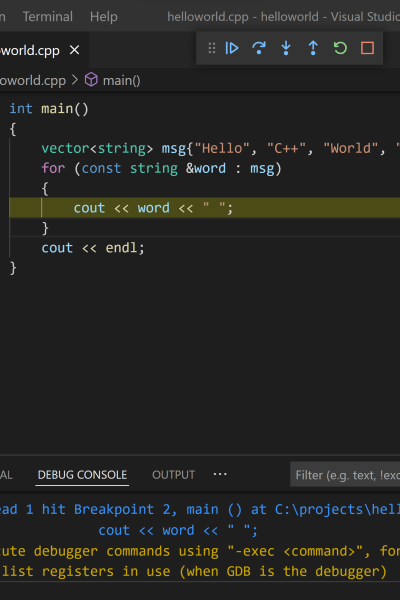Click the breadcrumb chevron separator
Image resolution: width=400 pixels, height=600 pixels.
click(x=75, y=80)
